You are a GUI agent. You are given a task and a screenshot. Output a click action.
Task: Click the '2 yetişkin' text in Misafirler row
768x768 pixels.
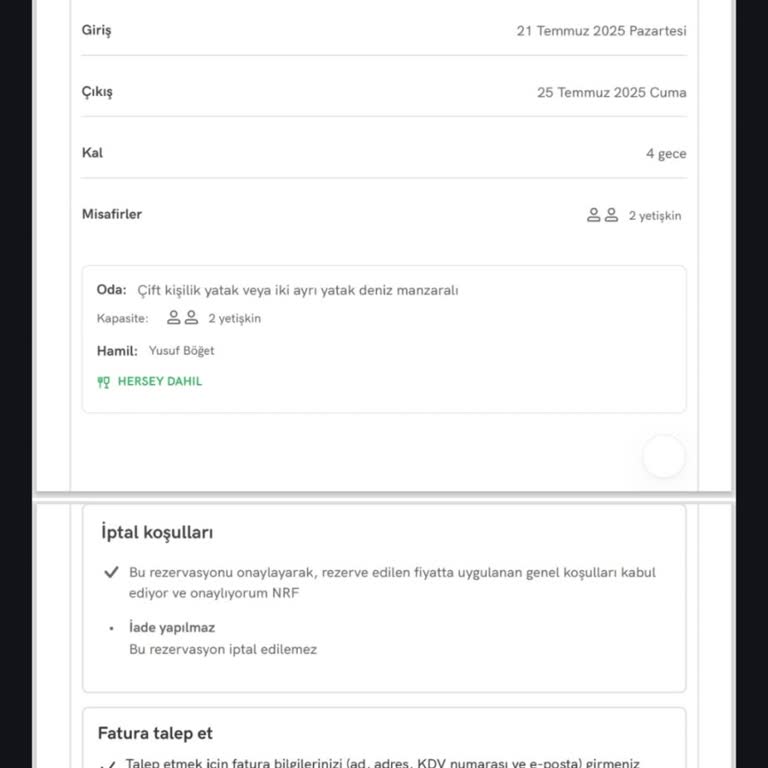[x=655, y=216]
